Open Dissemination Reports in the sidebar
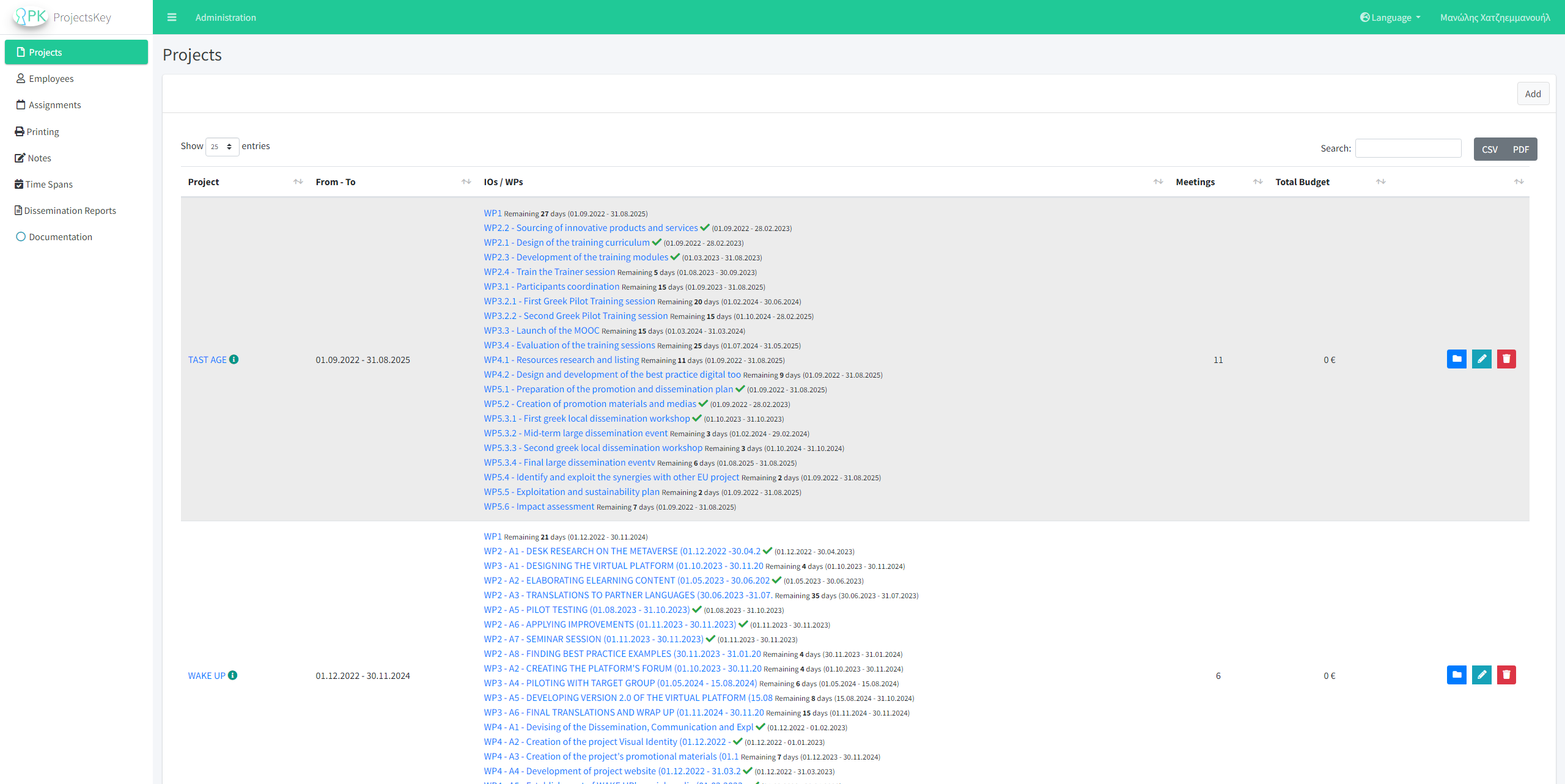The image size is (1565, 784). point(70,211)
